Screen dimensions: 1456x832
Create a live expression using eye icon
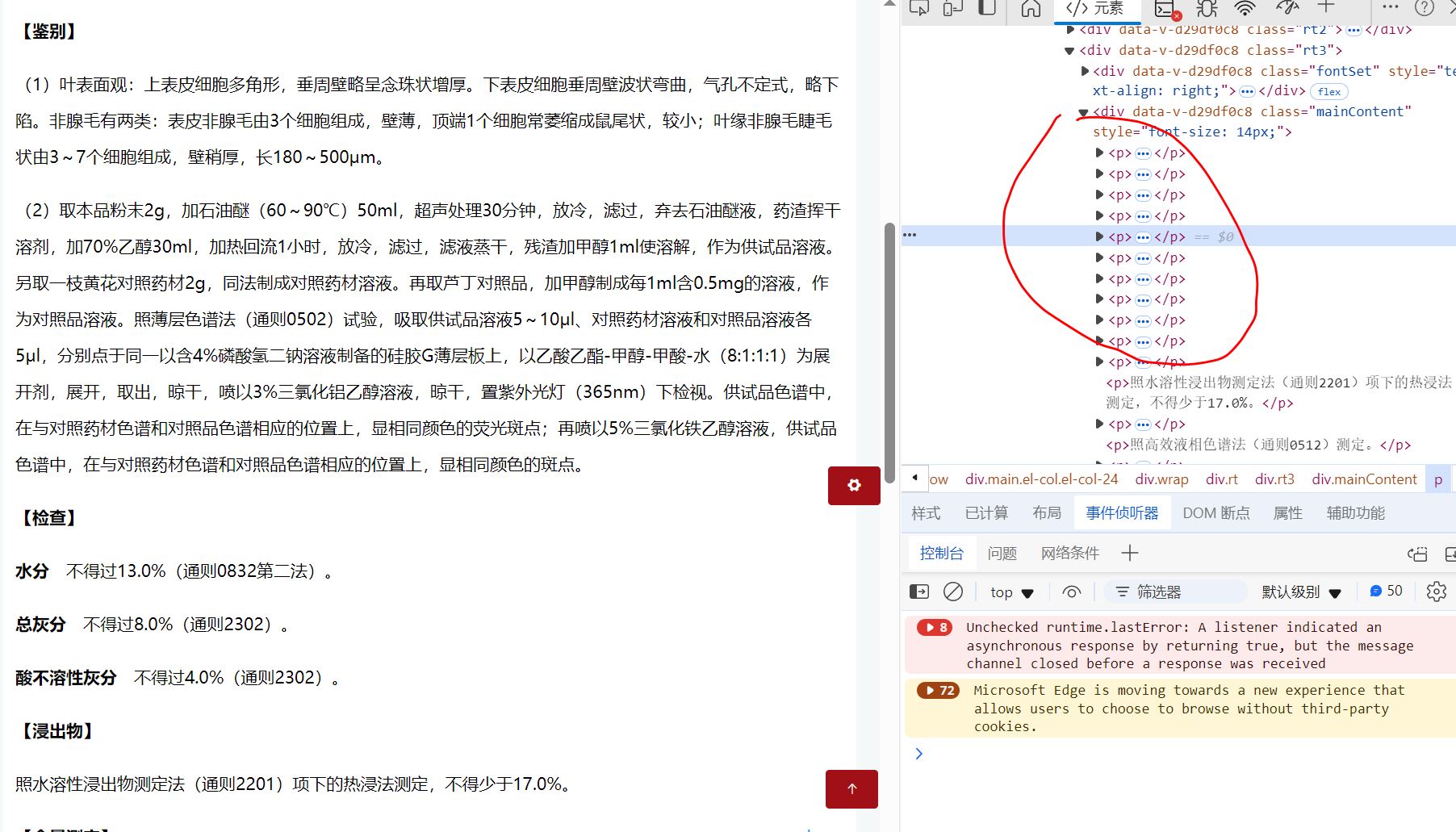(x=1071, y=592)
